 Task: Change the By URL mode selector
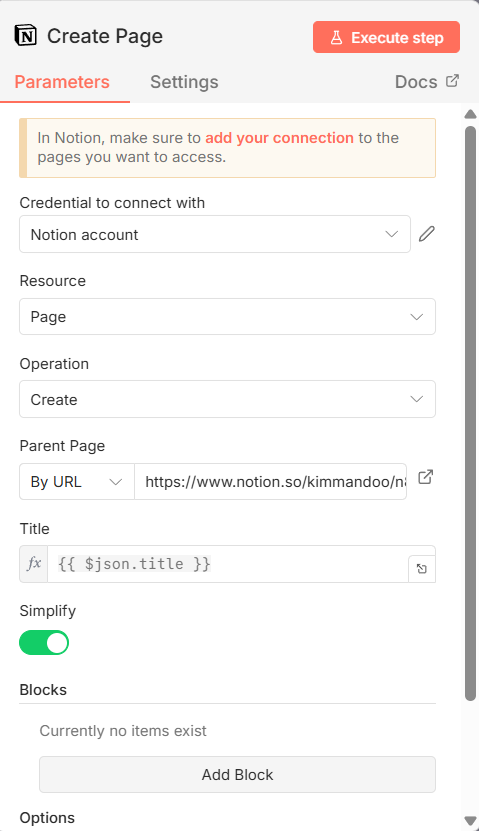tap(77, 482)
